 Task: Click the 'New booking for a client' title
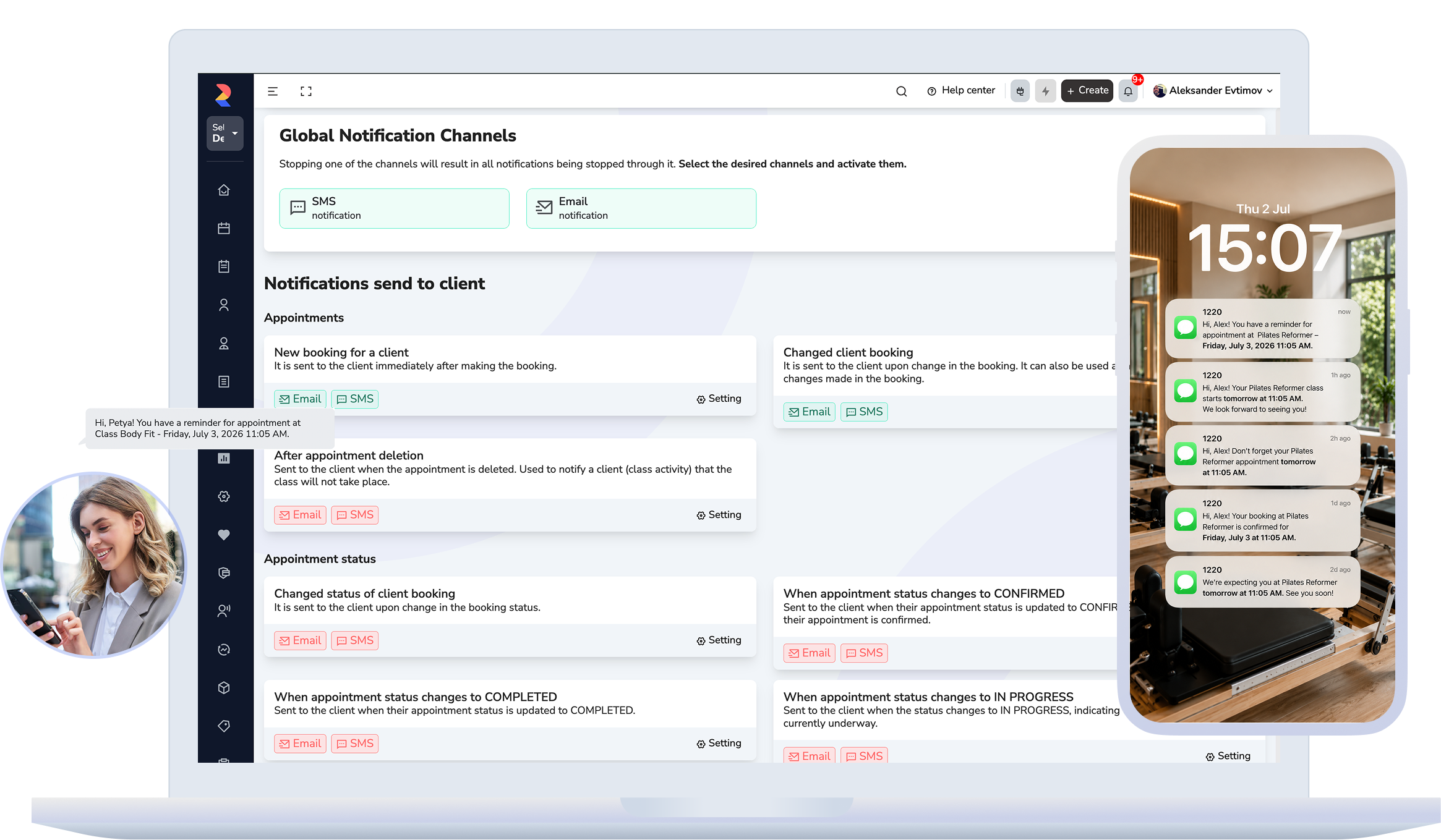(x=341, y=352)
